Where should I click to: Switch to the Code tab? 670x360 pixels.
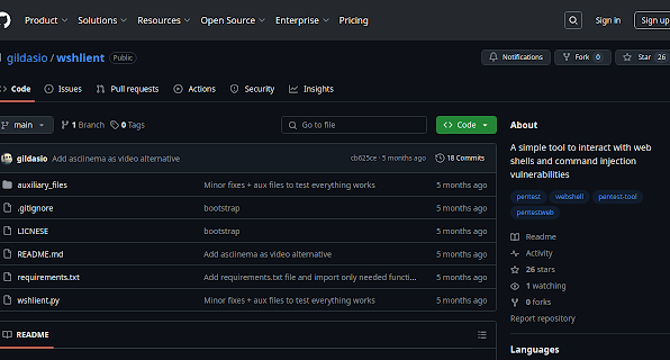[x=16, y=89]
